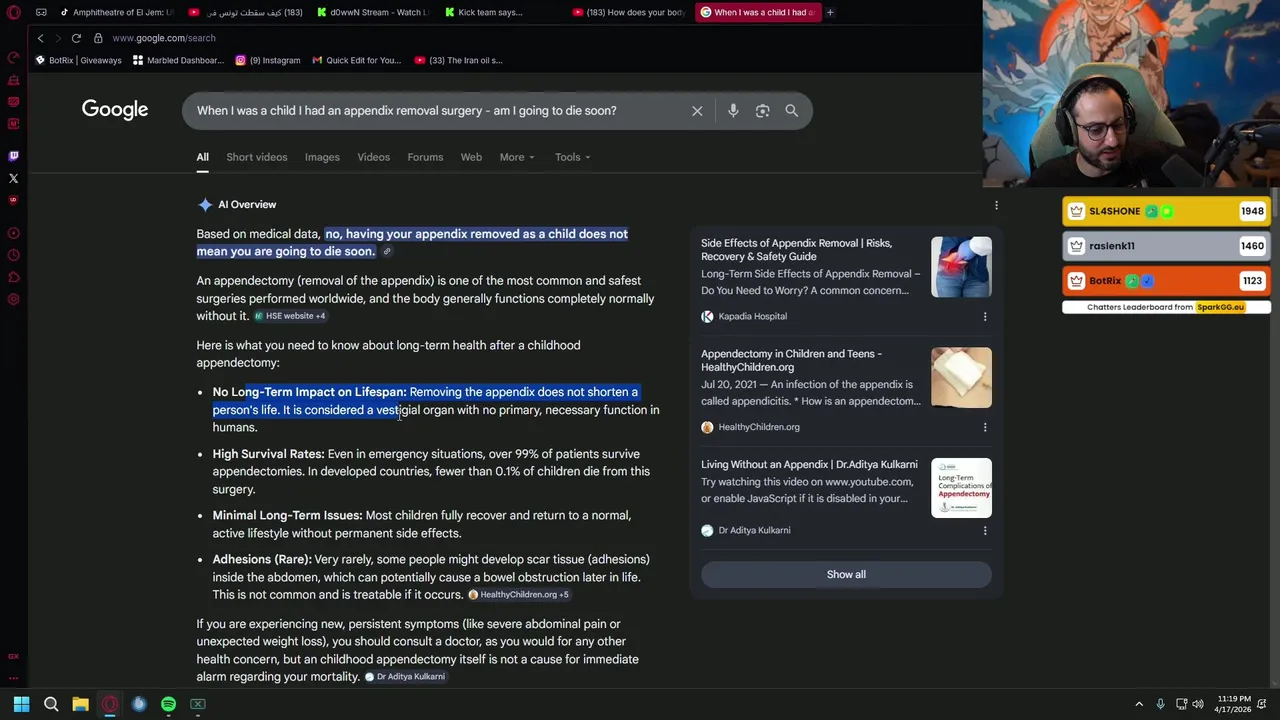Screen dimensions: 1280x720
Task: Open Appendectomy in Children and Teens link
Action: click(x=791, y=360)
